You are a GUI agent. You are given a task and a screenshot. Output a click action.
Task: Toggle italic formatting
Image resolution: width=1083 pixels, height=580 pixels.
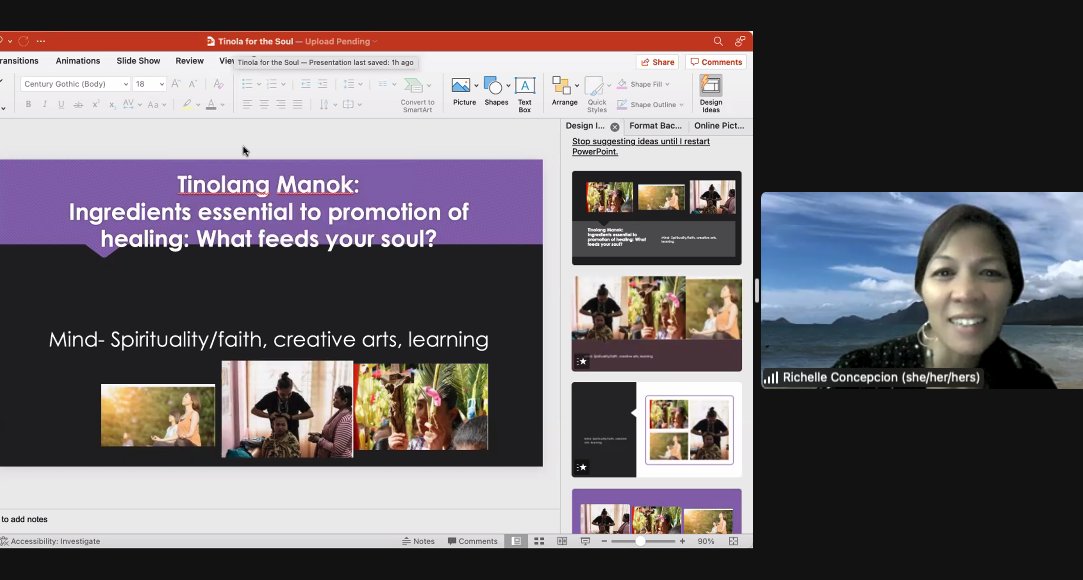(44, 104)
